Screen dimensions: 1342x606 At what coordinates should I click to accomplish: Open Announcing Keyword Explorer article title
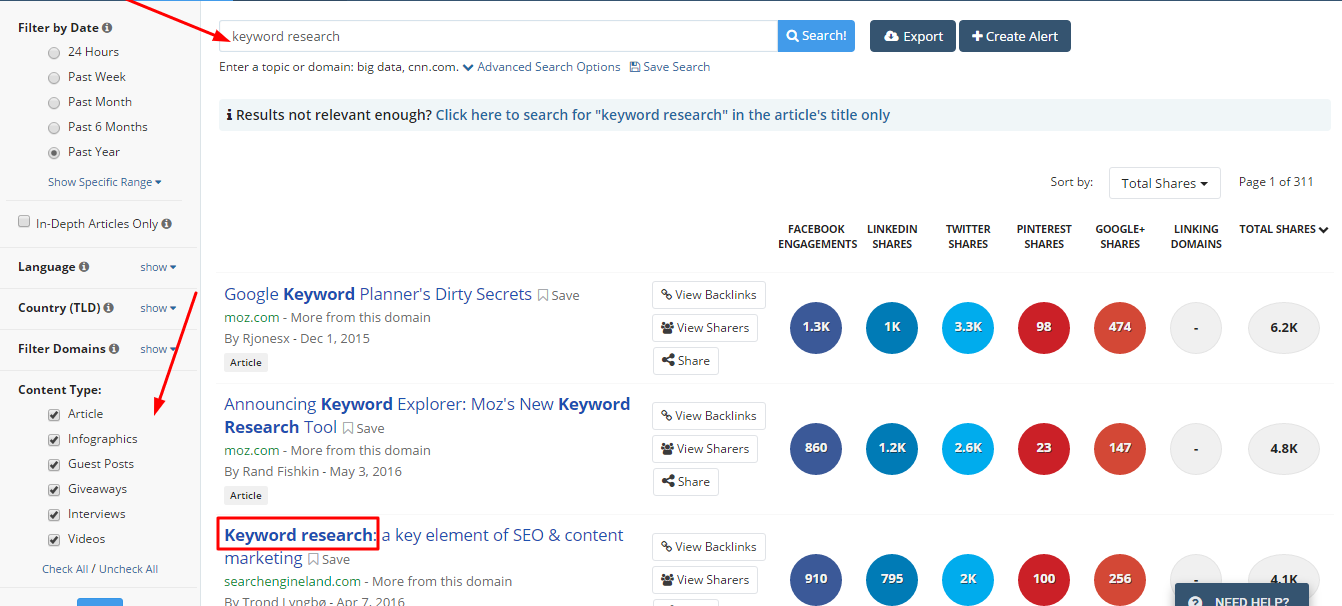427,415
